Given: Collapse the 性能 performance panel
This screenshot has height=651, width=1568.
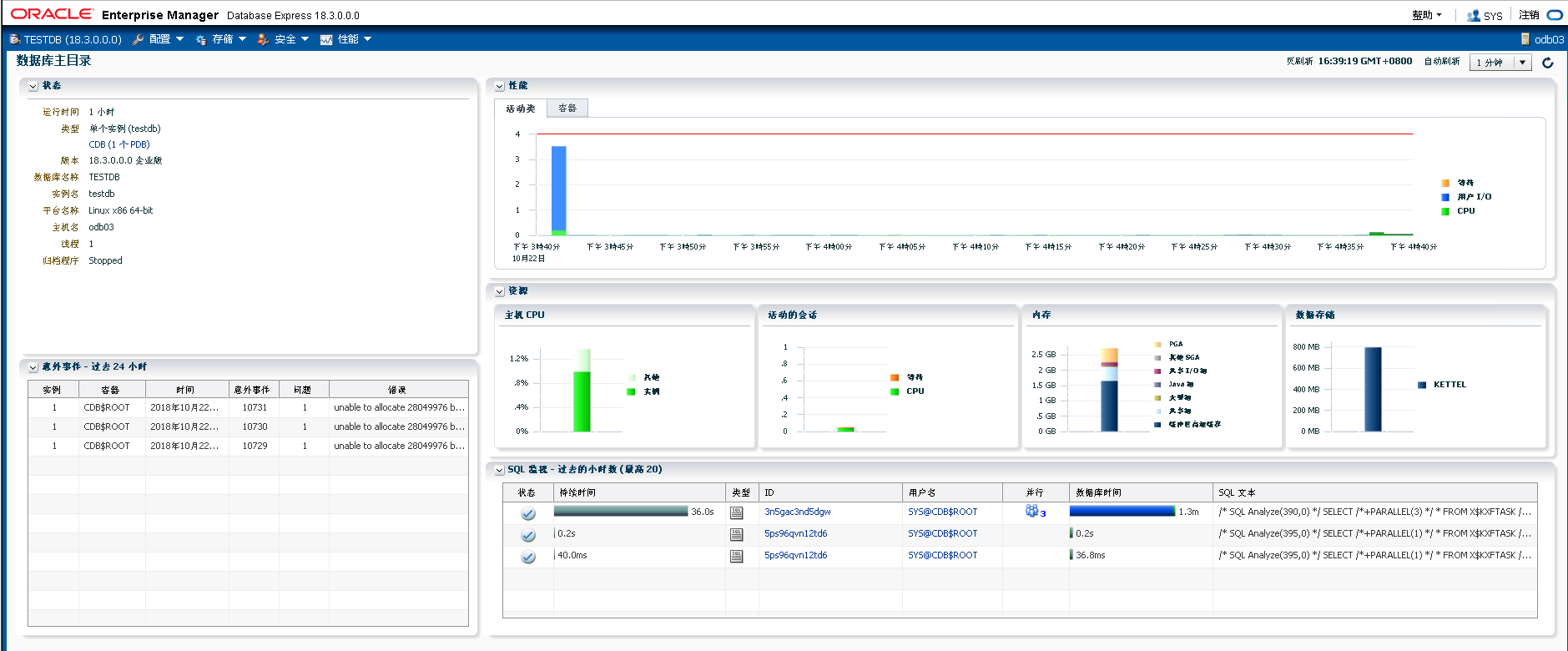Looking at the screenshot, I should click(499, 86).
